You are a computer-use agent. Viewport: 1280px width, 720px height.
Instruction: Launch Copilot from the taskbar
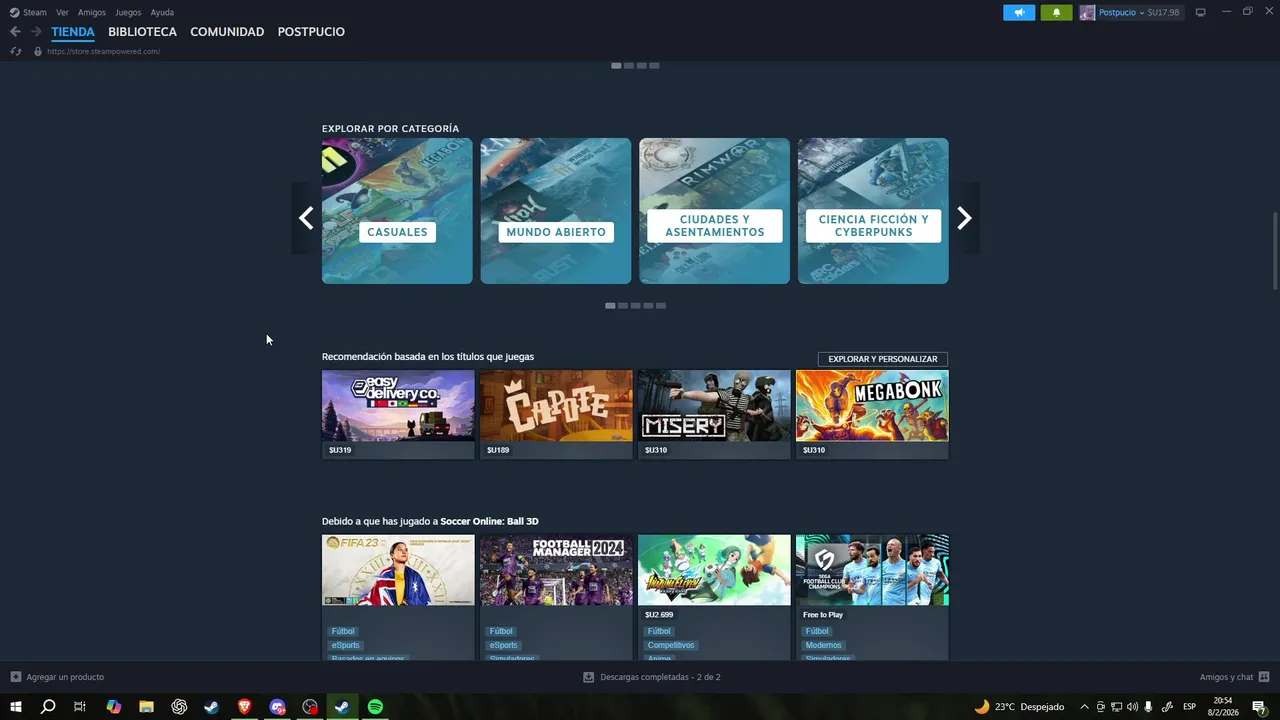click(113, 707)
